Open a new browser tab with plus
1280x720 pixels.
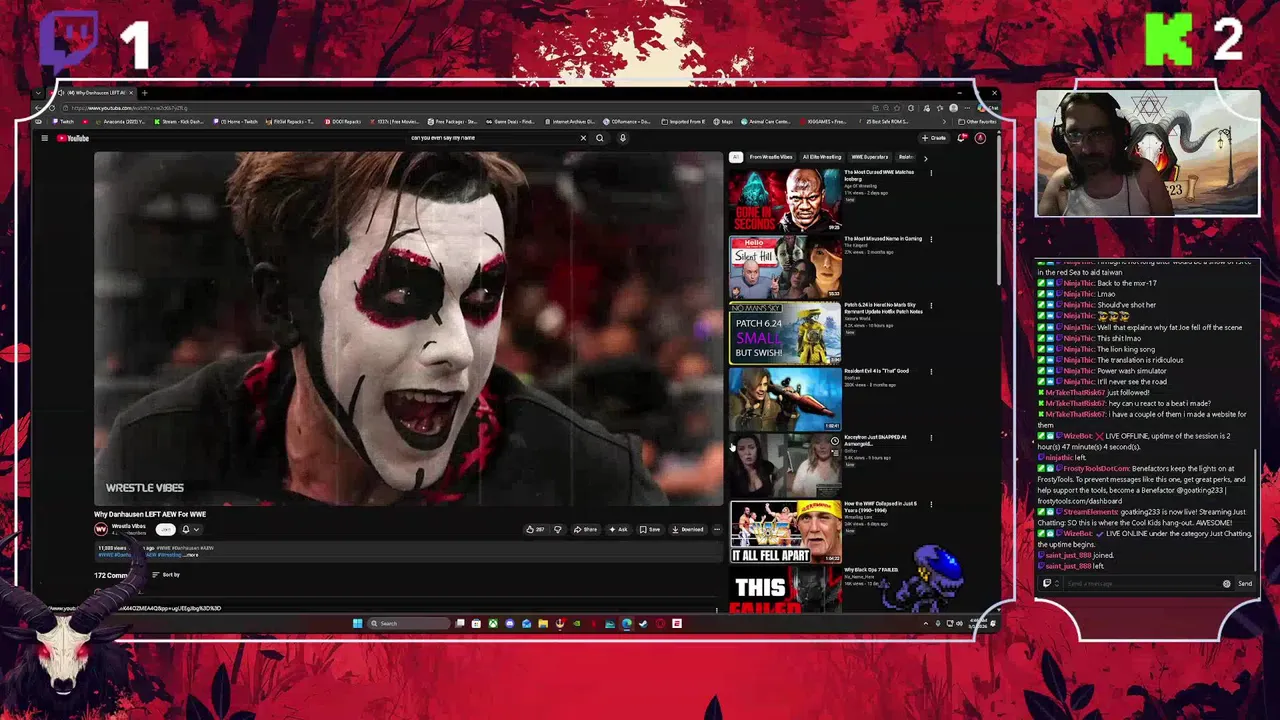pos(144,93)
